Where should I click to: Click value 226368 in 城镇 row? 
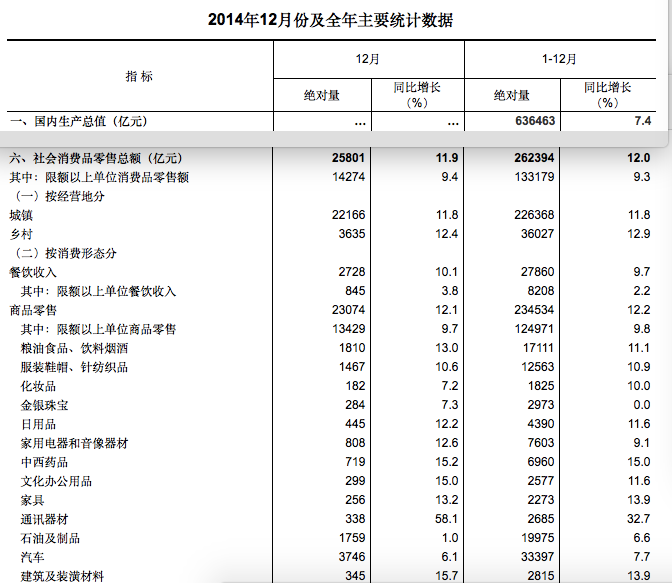(534, 215)
